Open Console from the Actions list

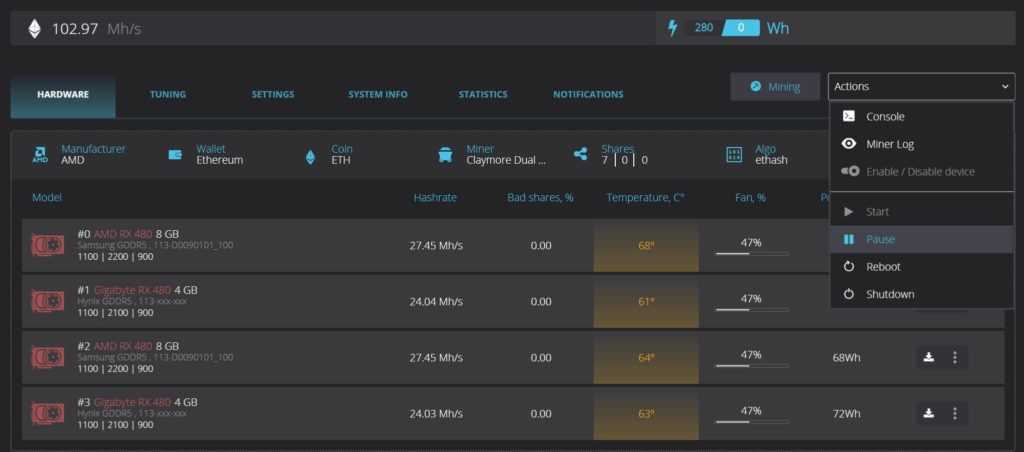885,117
